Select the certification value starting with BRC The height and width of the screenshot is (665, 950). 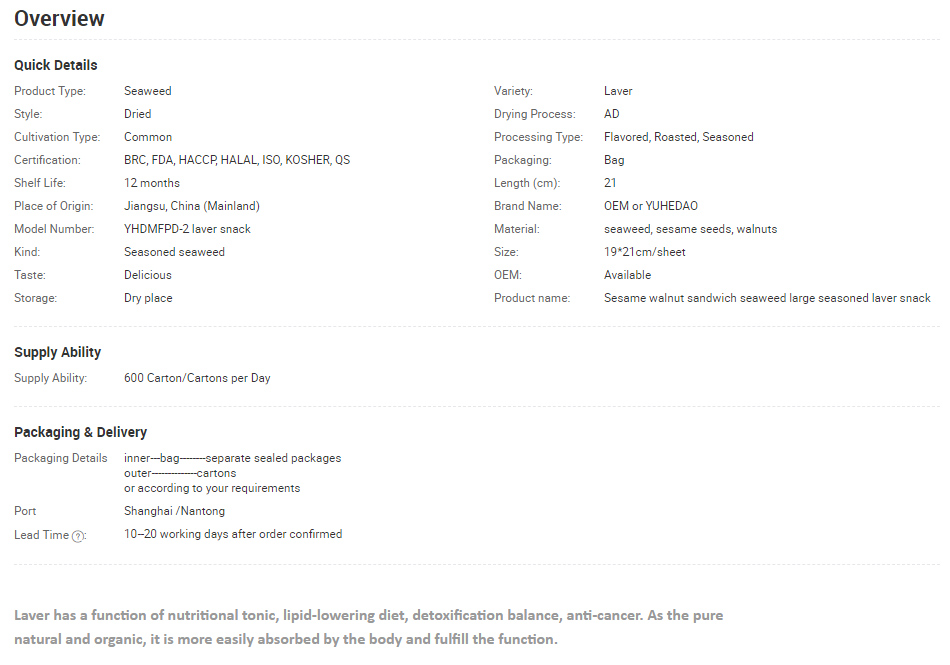click(236, 160)
